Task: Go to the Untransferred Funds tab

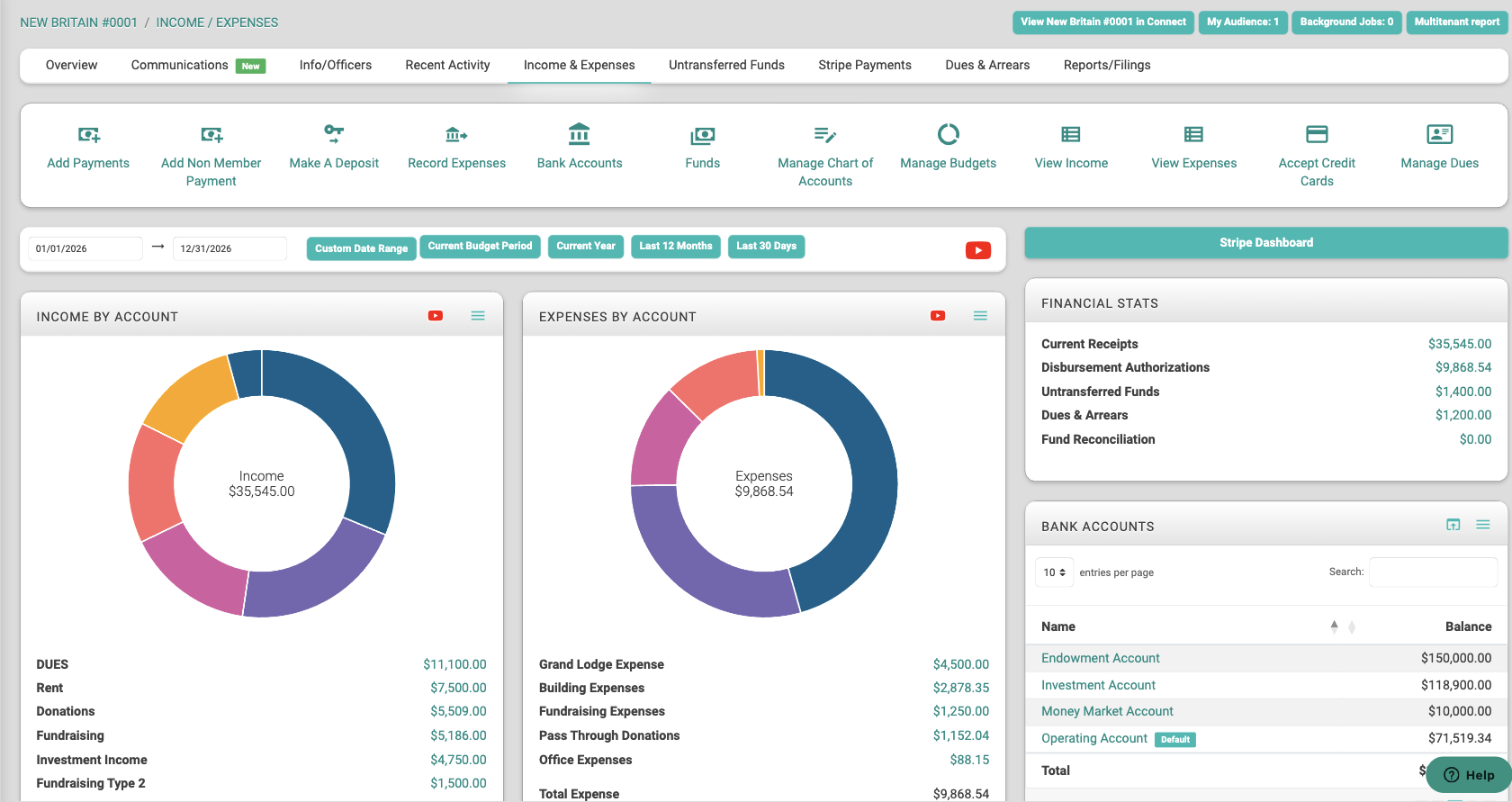Action: [x=727, y=65]
